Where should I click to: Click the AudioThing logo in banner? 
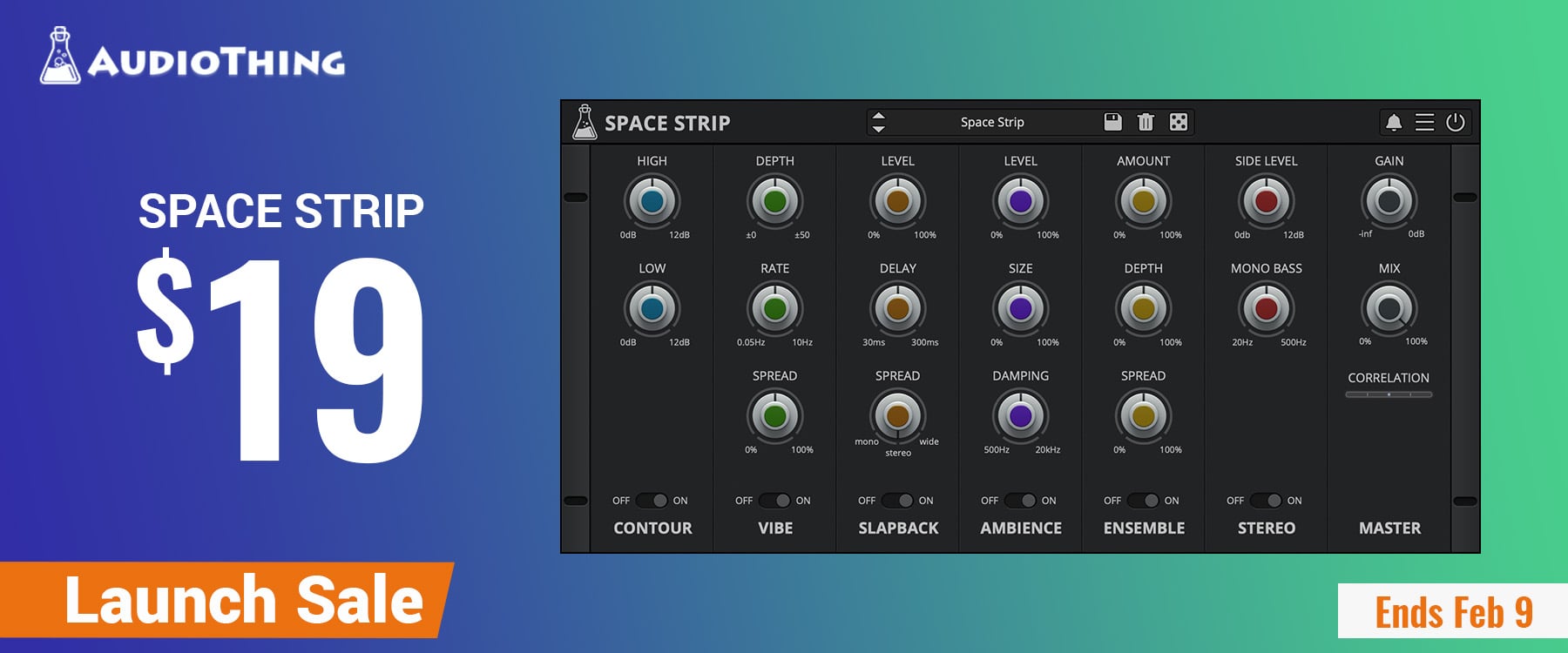coord(193,57)
